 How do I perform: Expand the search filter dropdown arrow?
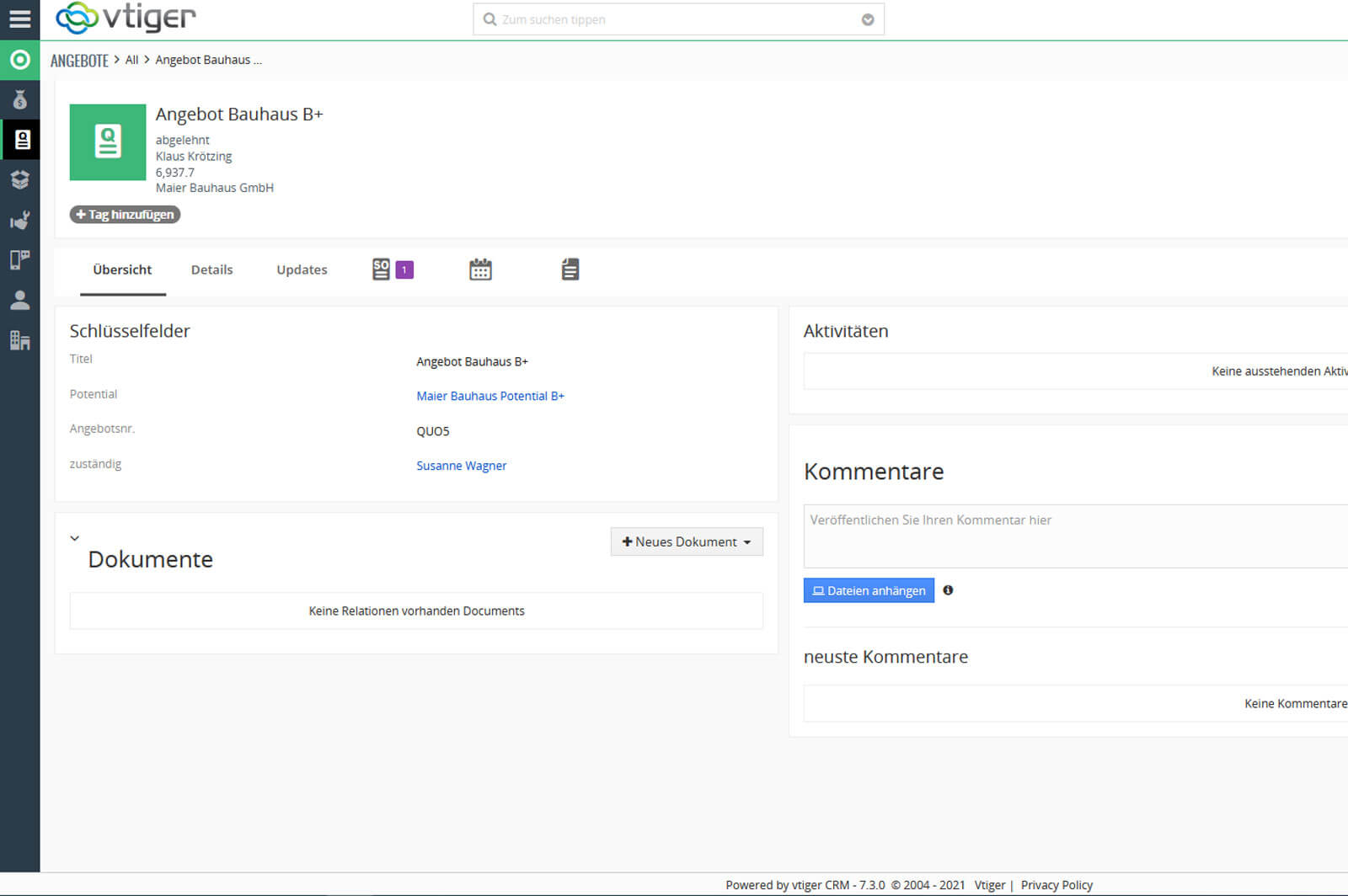click(x=867, y=20)
